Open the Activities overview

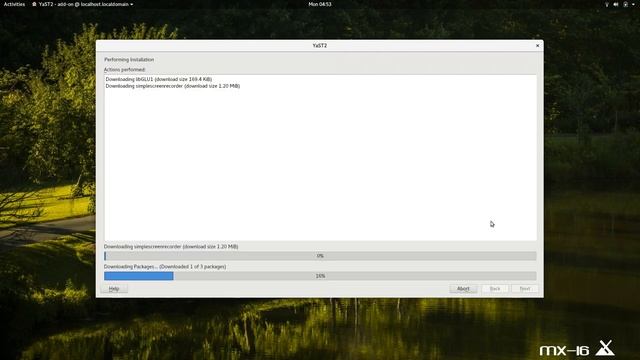coord(14,4)
